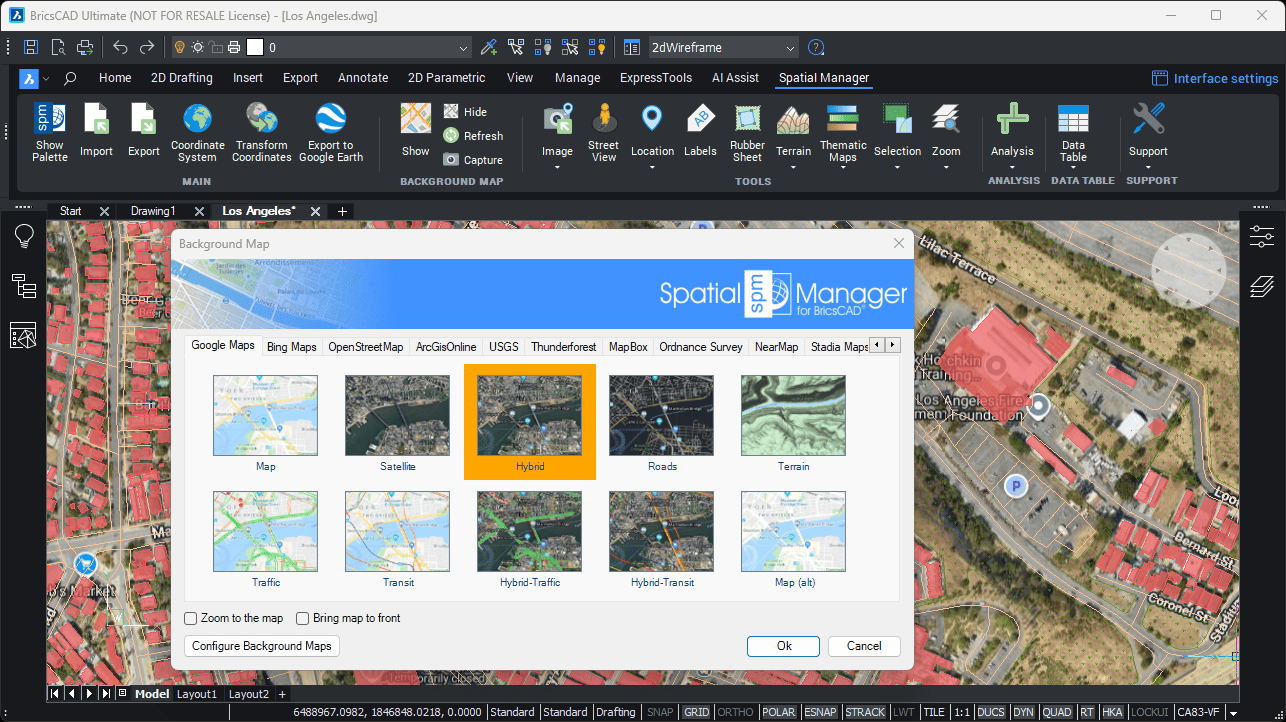Viewport: 1286px width, 722px height.
Task: Select the Hybrid-Traffic map thumbnail
Action: (x=530, y=531)
